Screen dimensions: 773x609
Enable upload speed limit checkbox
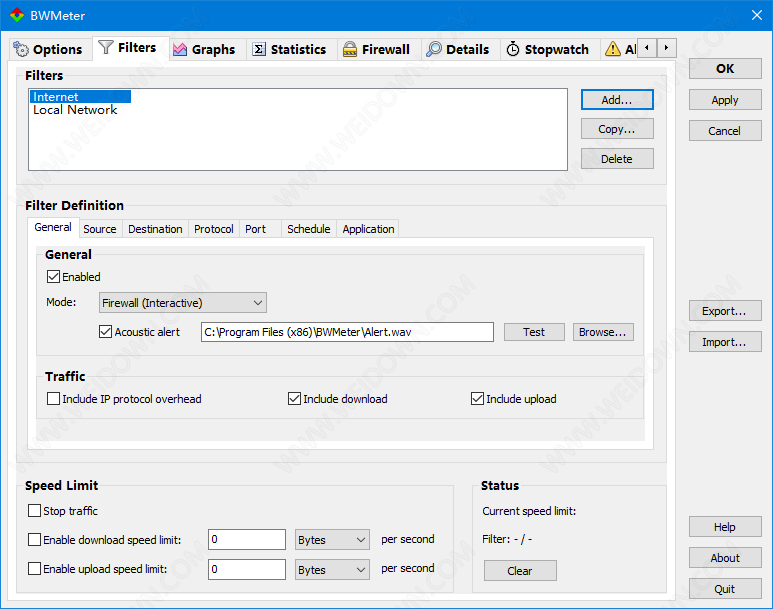pos(35,569)
